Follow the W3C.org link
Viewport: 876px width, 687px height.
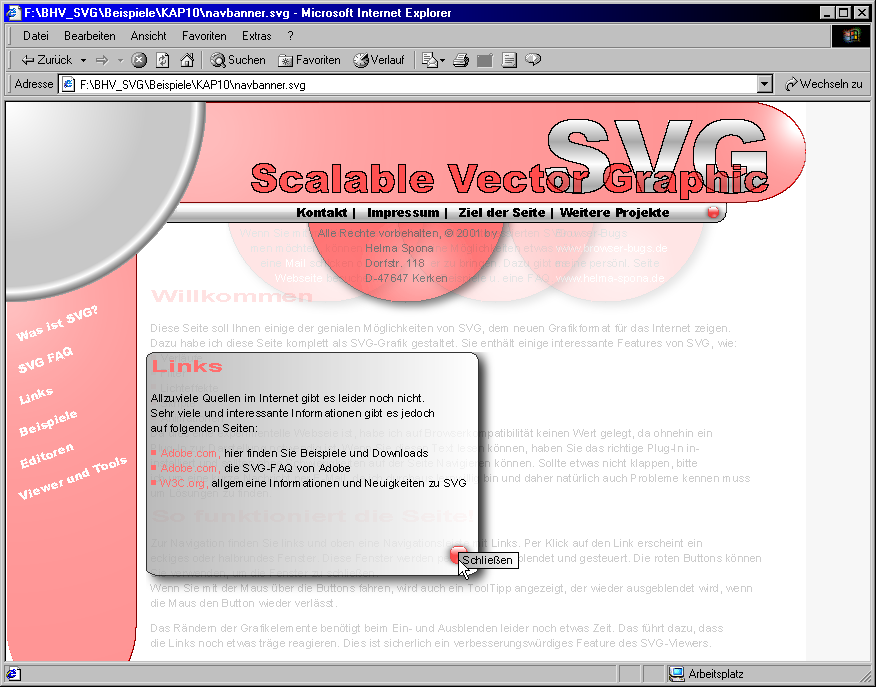[x=184, y=483]
